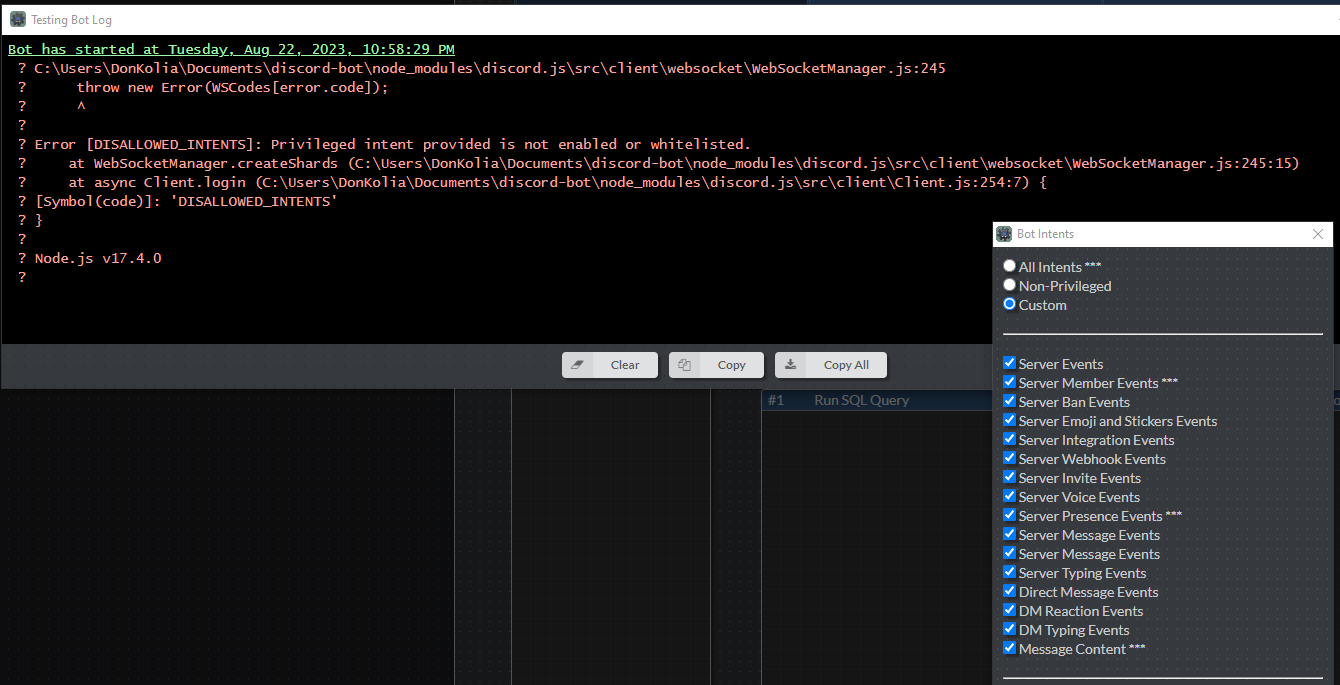
Task: Disable the Message Content intent
Action: click(x=1009, y=647)
